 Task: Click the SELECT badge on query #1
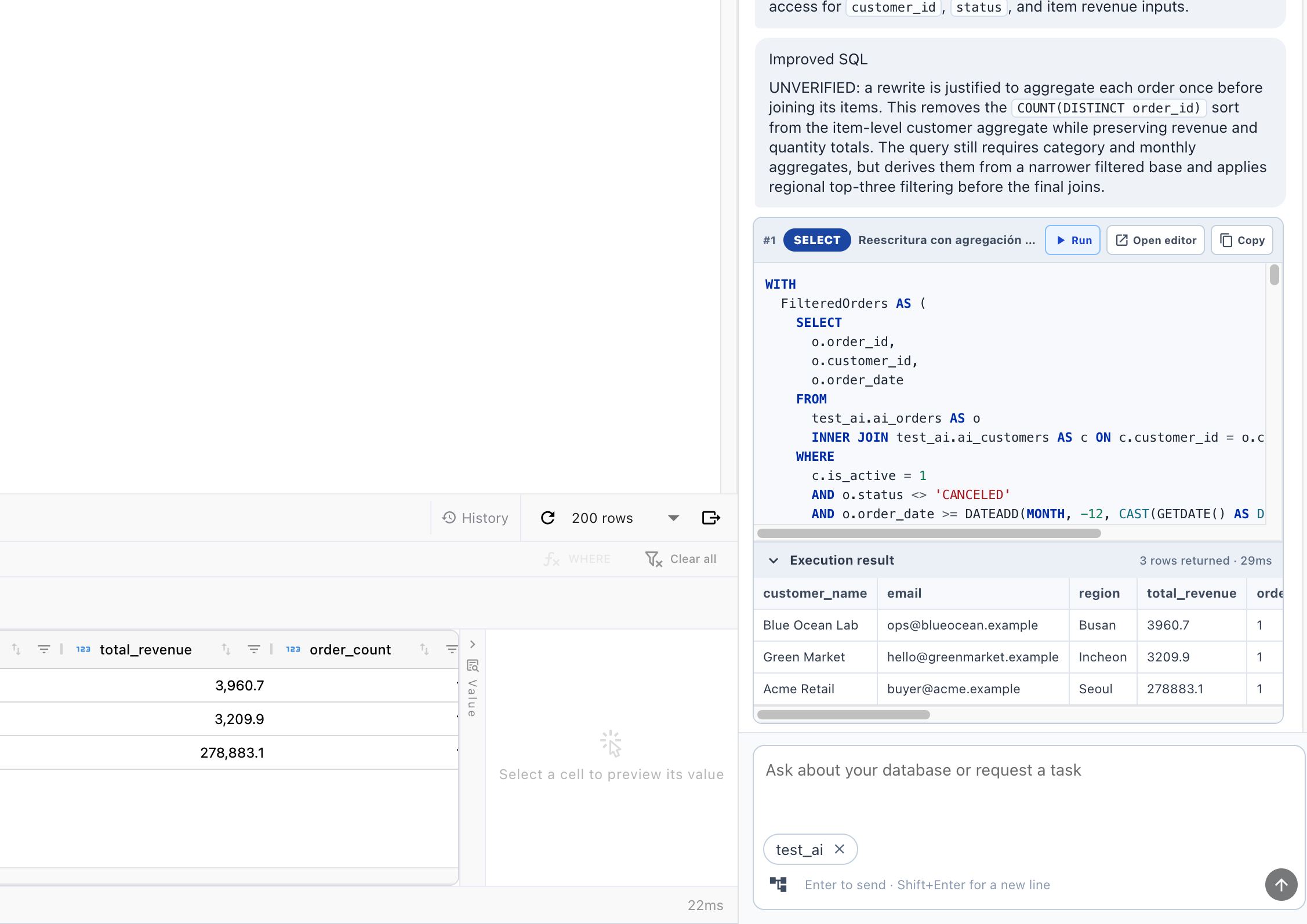[816, 240]
